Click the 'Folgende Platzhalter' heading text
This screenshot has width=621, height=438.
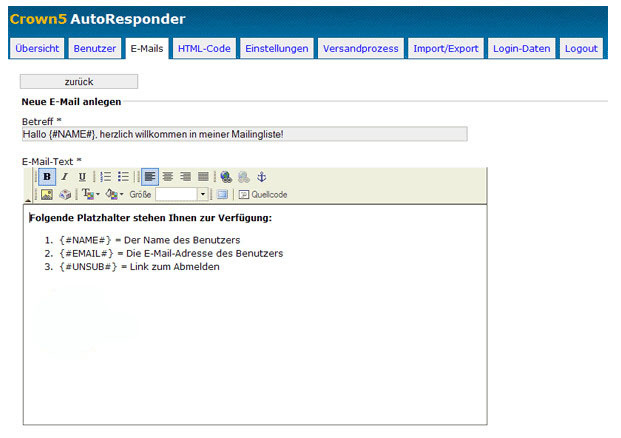point(150,218)
